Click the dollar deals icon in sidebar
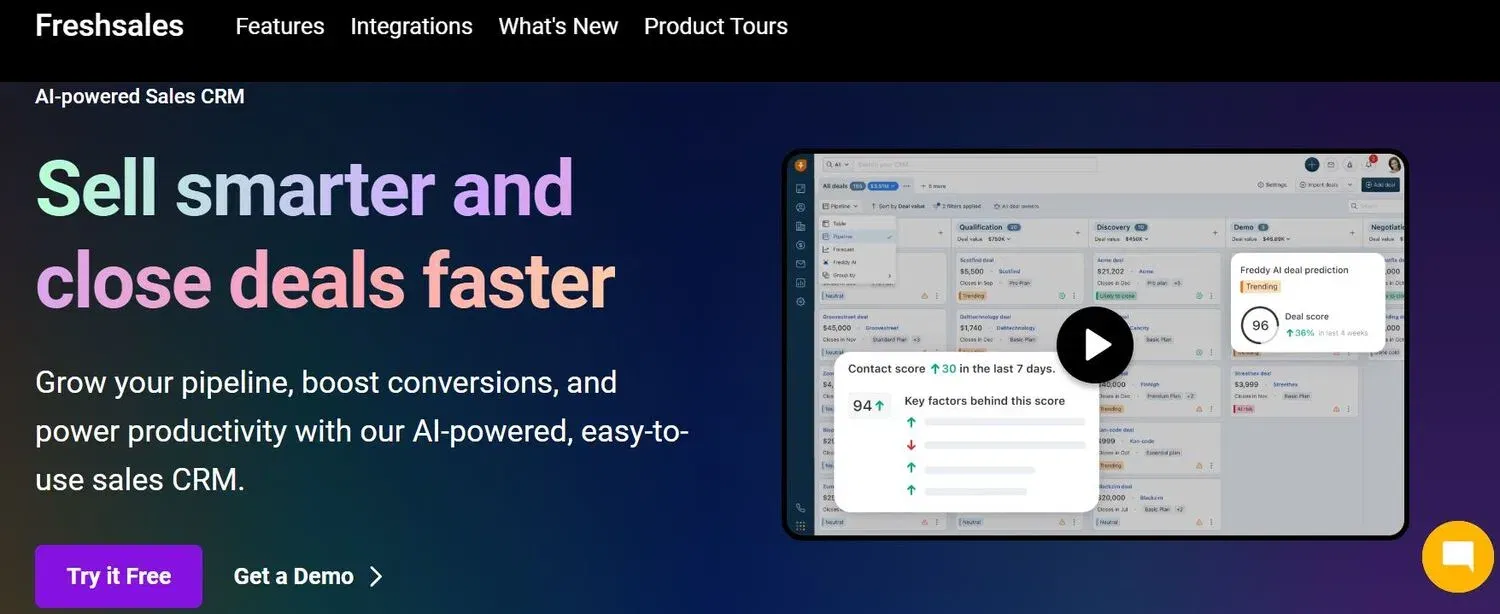Image resolution: width=1500 pixels, height=614 pixels. pyautogui.click(x=801, y=245)
